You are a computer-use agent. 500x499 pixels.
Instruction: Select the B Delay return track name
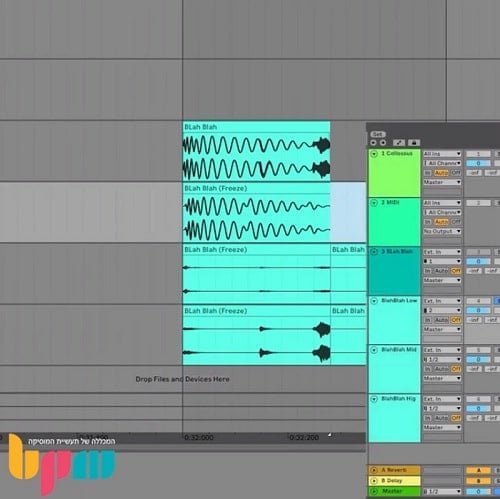(392, 480)
